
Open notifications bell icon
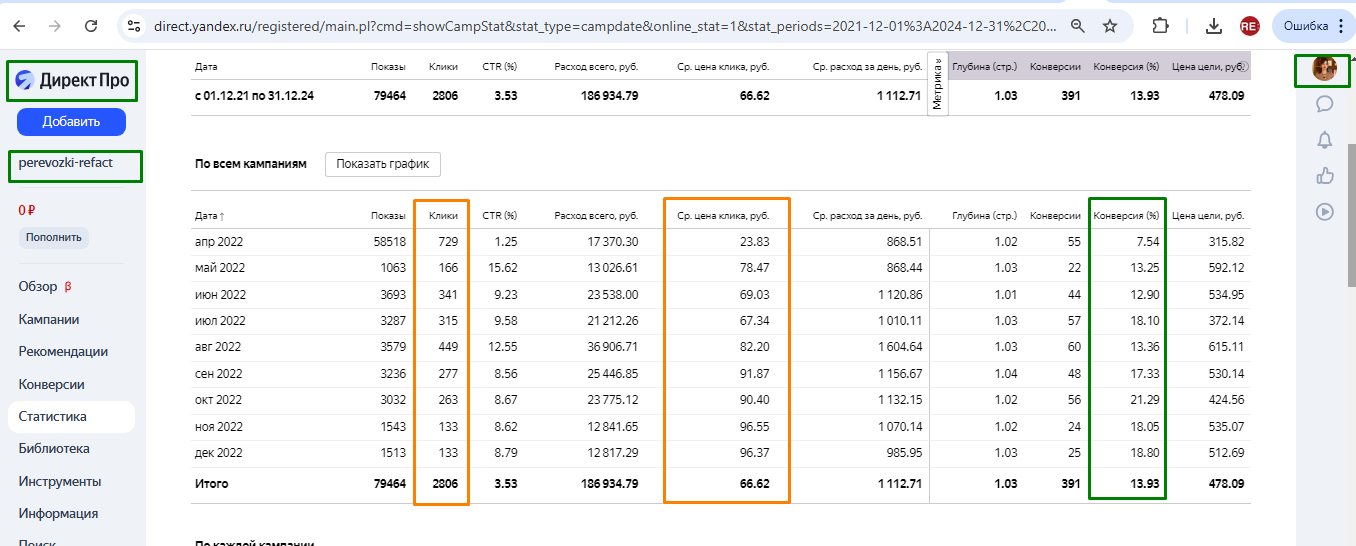(x=1325, y=140)
